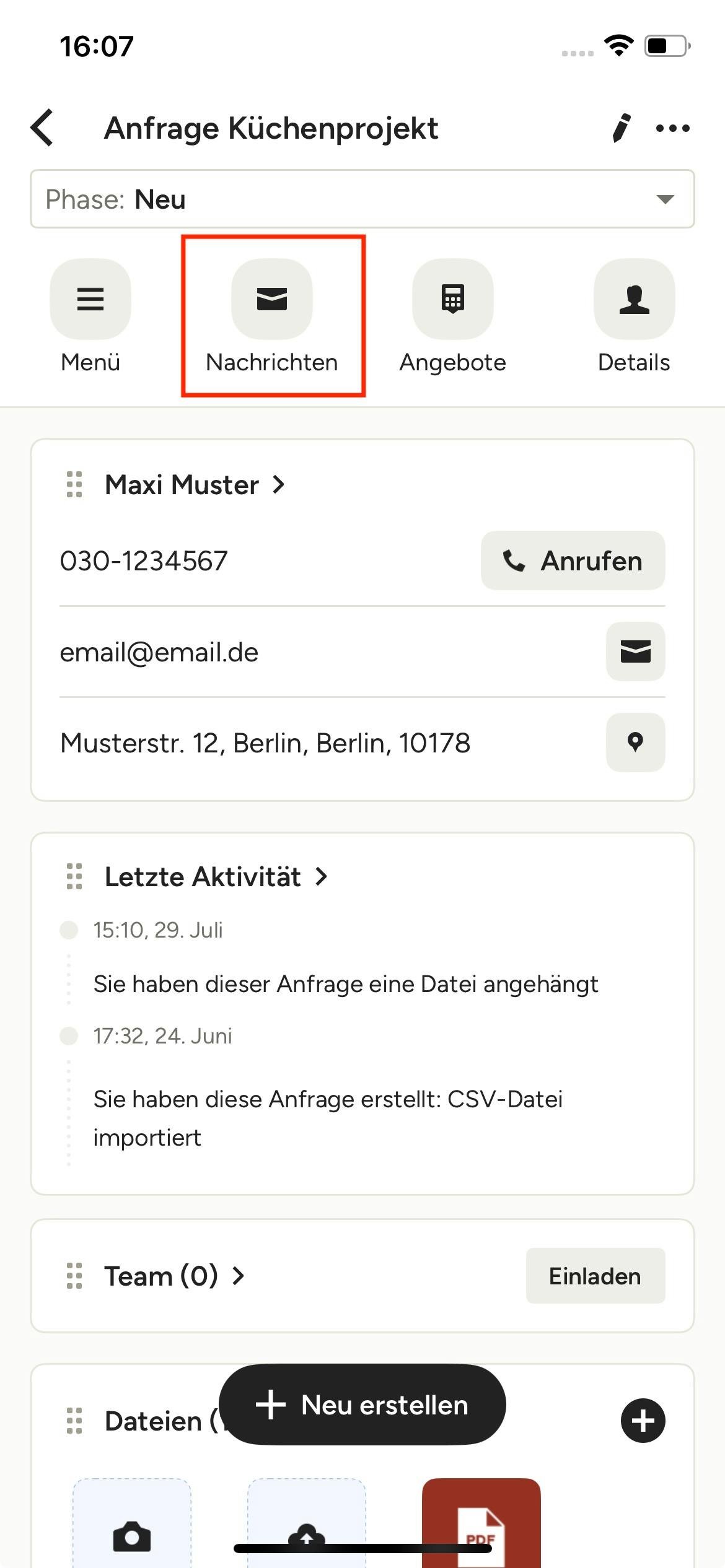Image resolution: width=725 pixels, height=1568 pixels.
Task: Tap the plus icon to add files
Action: coord(643,1421)
